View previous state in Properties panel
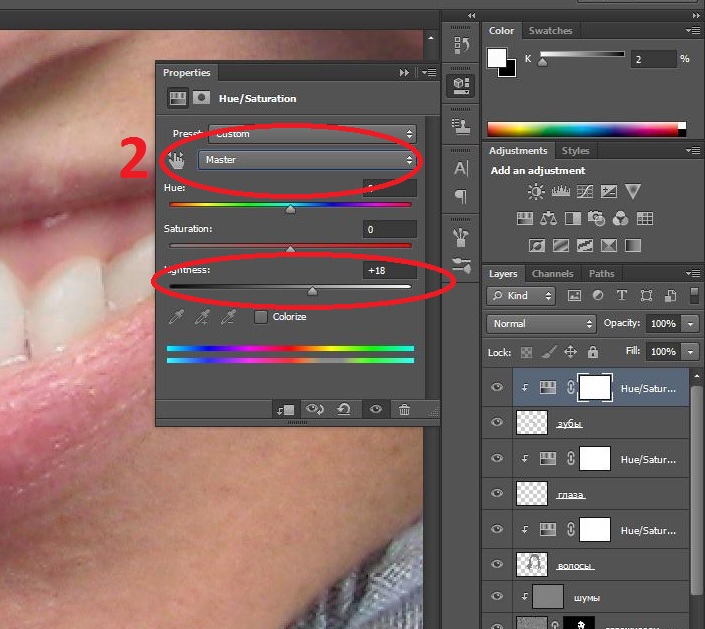 pos(315,410)
